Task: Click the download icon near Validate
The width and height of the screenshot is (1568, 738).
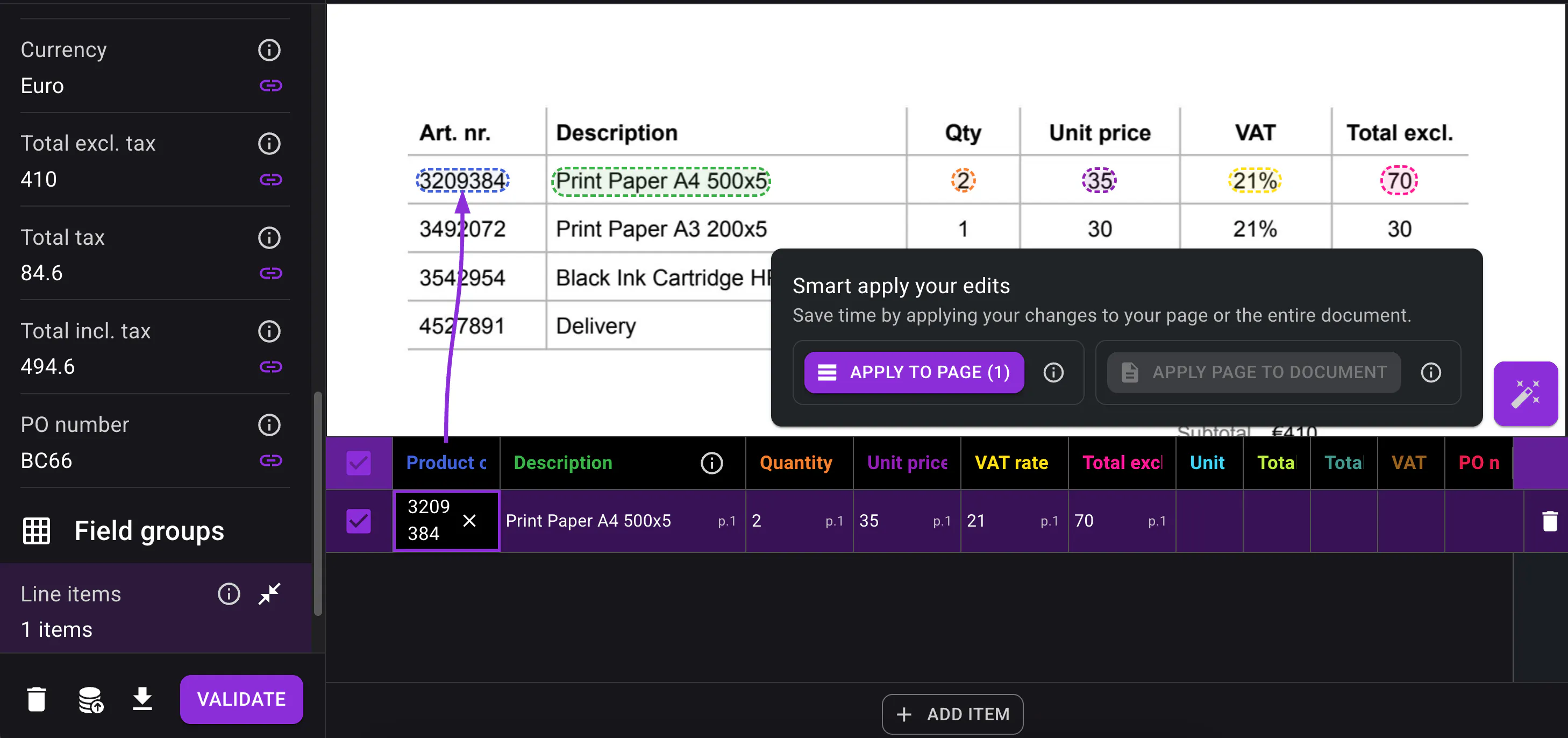Action: click(142, 698)
